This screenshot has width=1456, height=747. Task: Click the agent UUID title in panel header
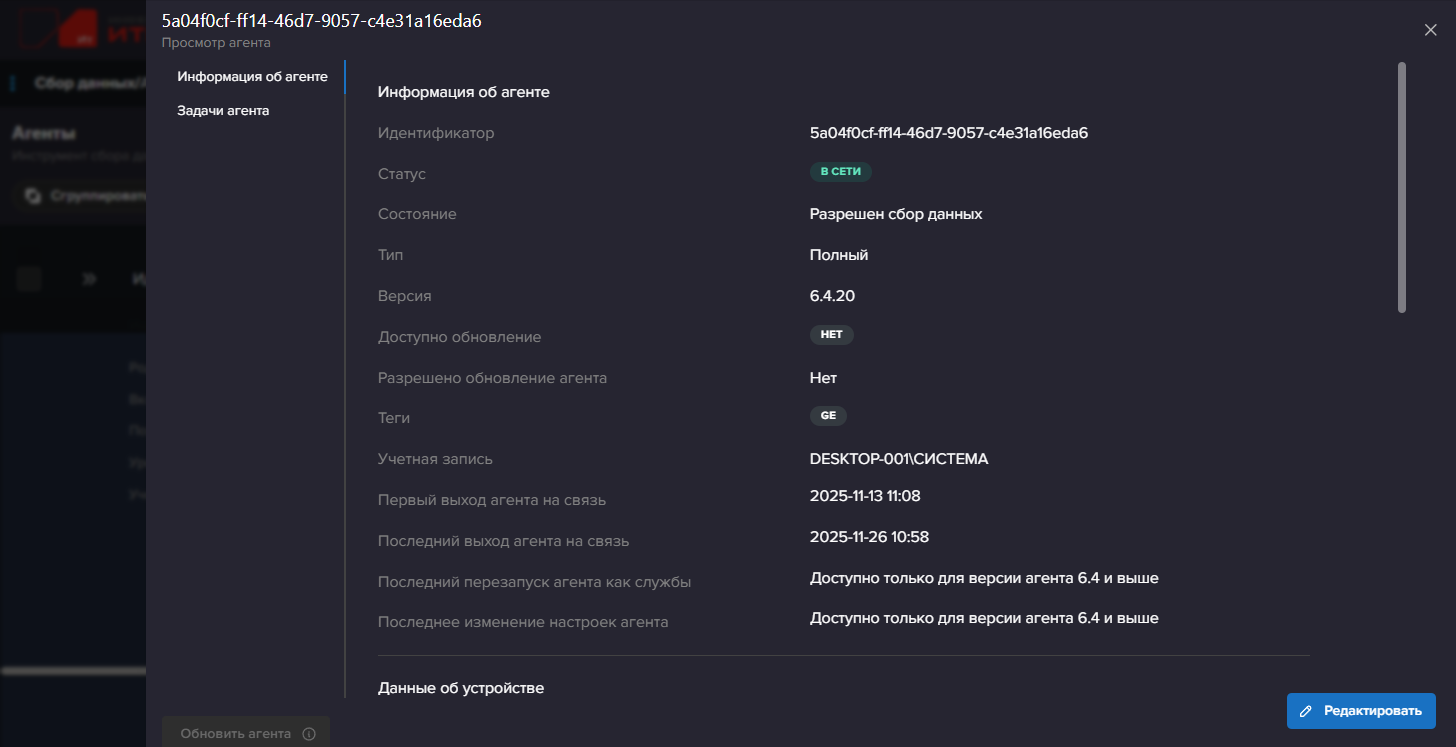click(321, 21)
